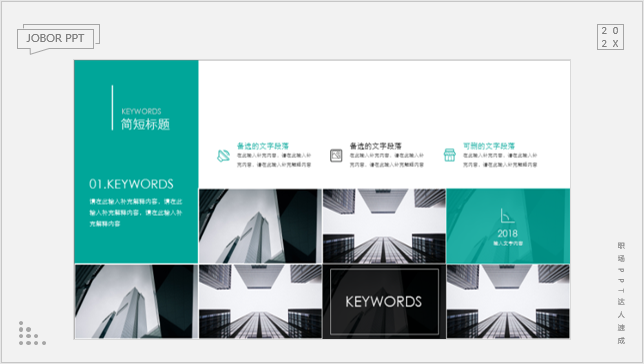Click the angle ruler icon above 2018
644x364 pixels.
tap(508, 216)
